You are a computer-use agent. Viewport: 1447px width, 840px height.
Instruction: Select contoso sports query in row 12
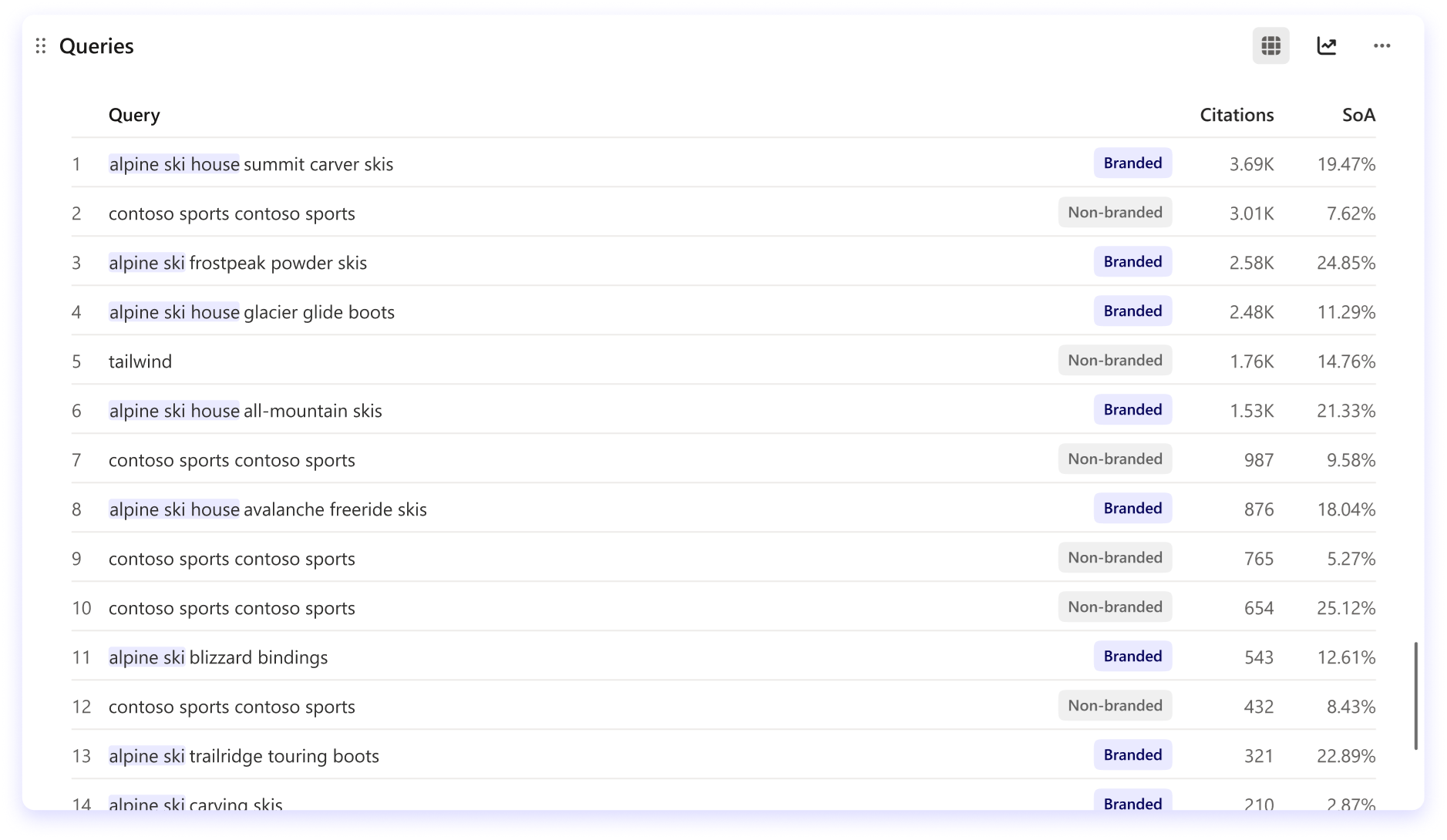[232, 707]
